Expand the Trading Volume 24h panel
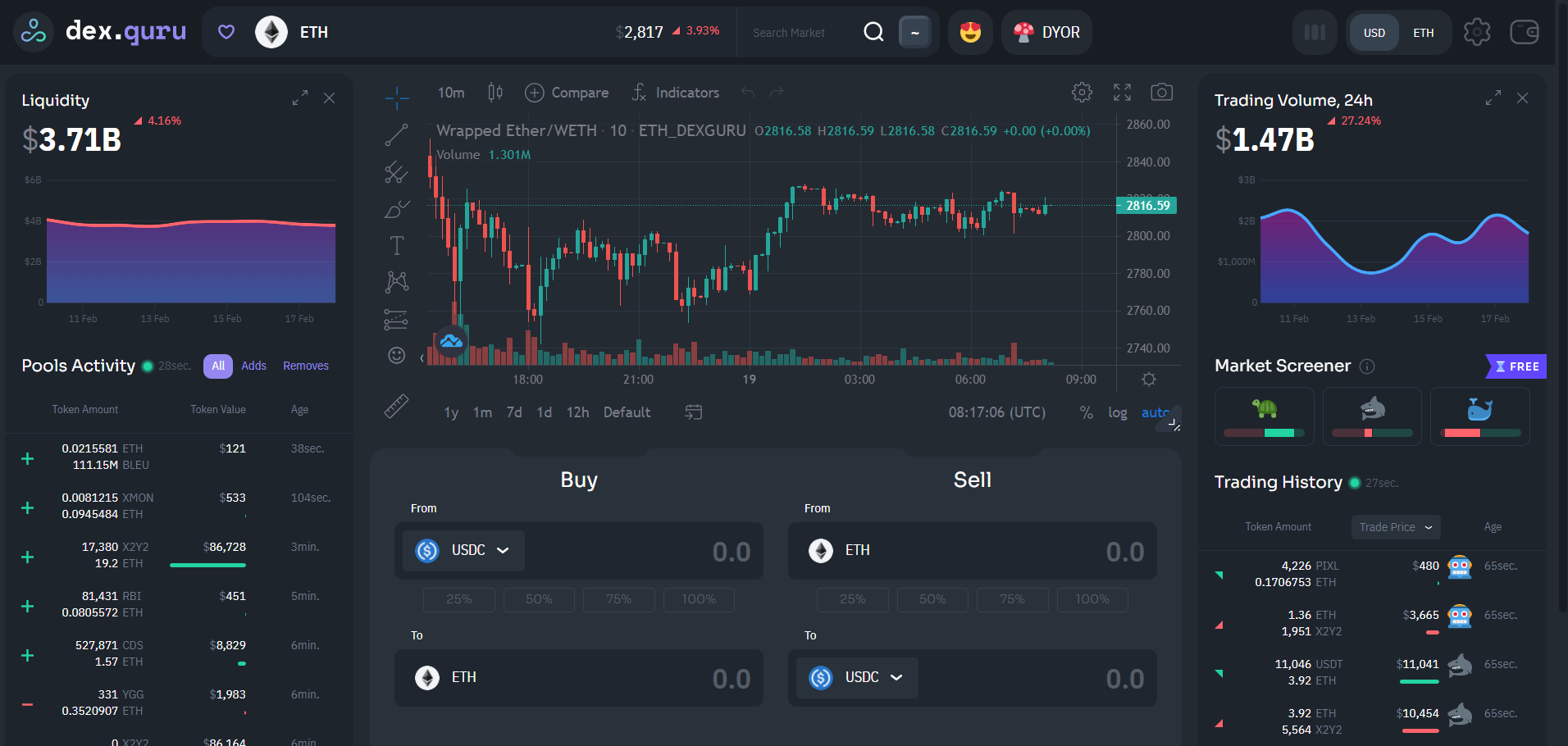 (1493, 98)
